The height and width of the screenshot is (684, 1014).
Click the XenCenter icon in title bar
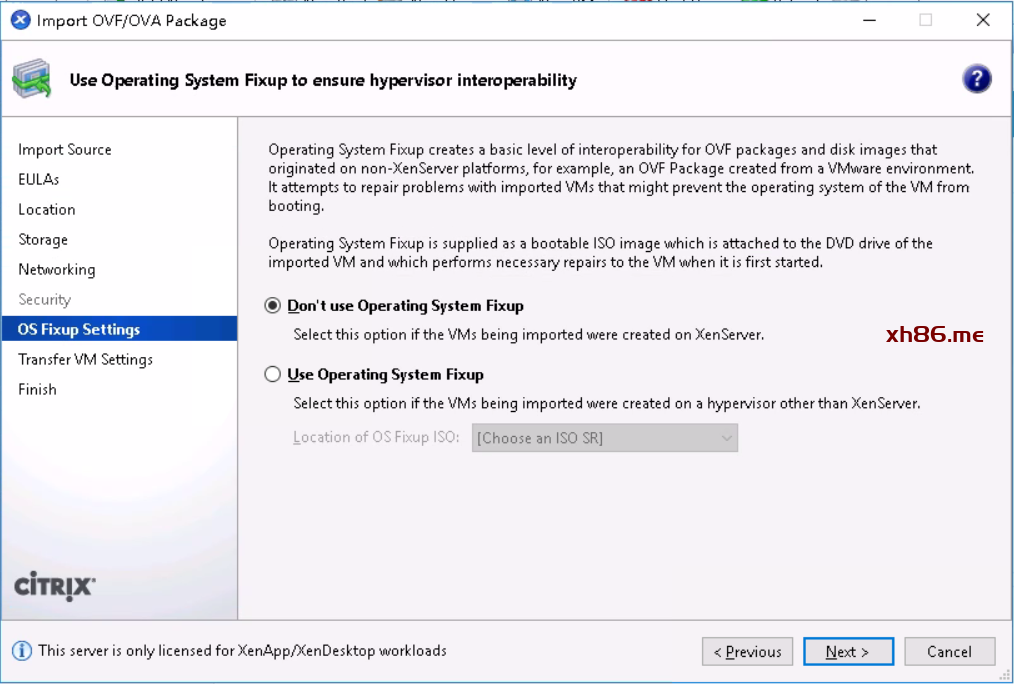[x=20, y=20]
